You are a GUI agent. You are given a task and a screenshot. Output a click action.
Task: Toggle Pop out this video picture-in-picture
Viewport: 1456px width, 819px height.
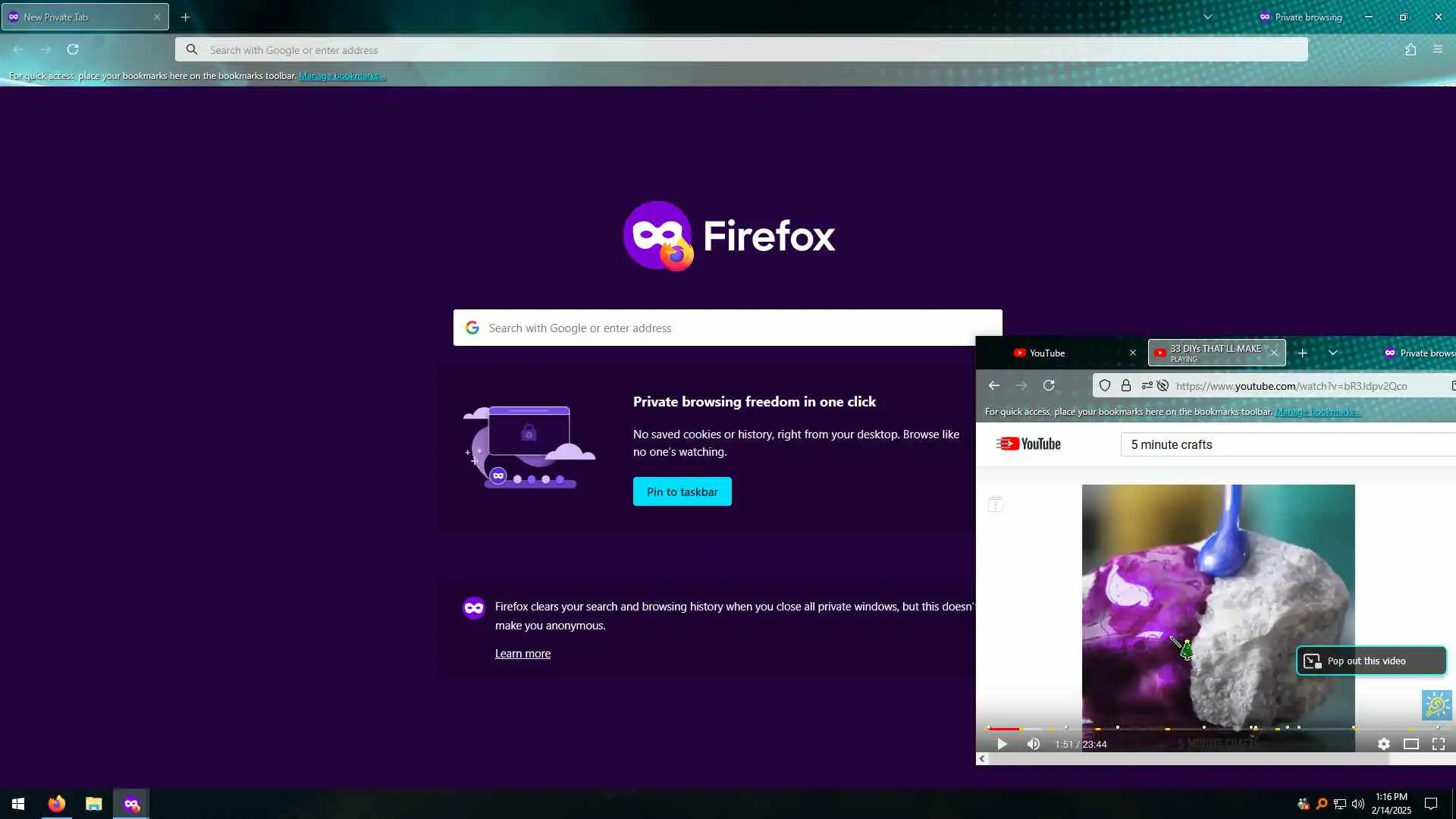coord(1370,661)
